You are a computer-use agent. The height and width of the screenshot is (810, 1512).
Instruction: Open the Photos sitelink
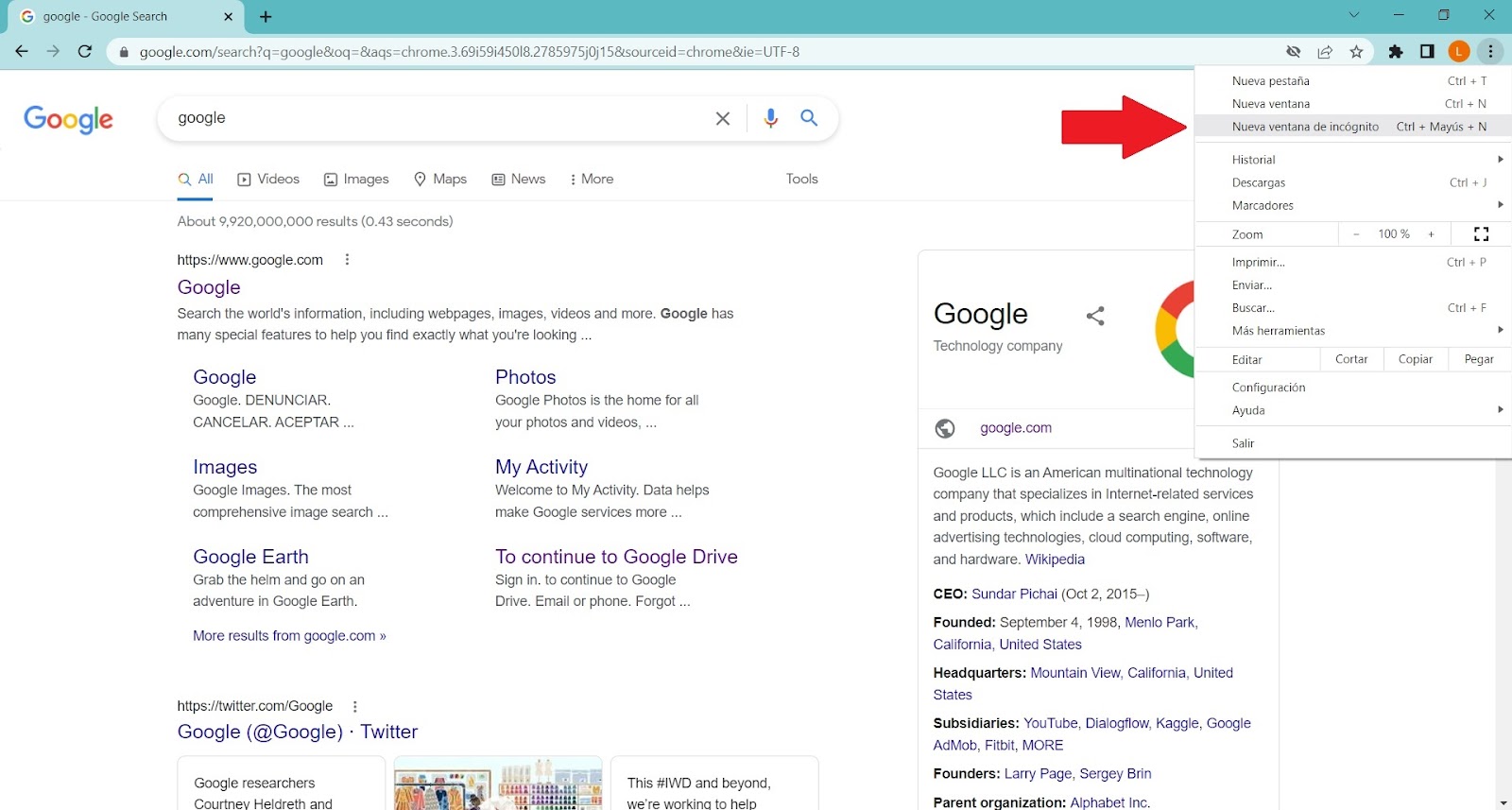525,377
